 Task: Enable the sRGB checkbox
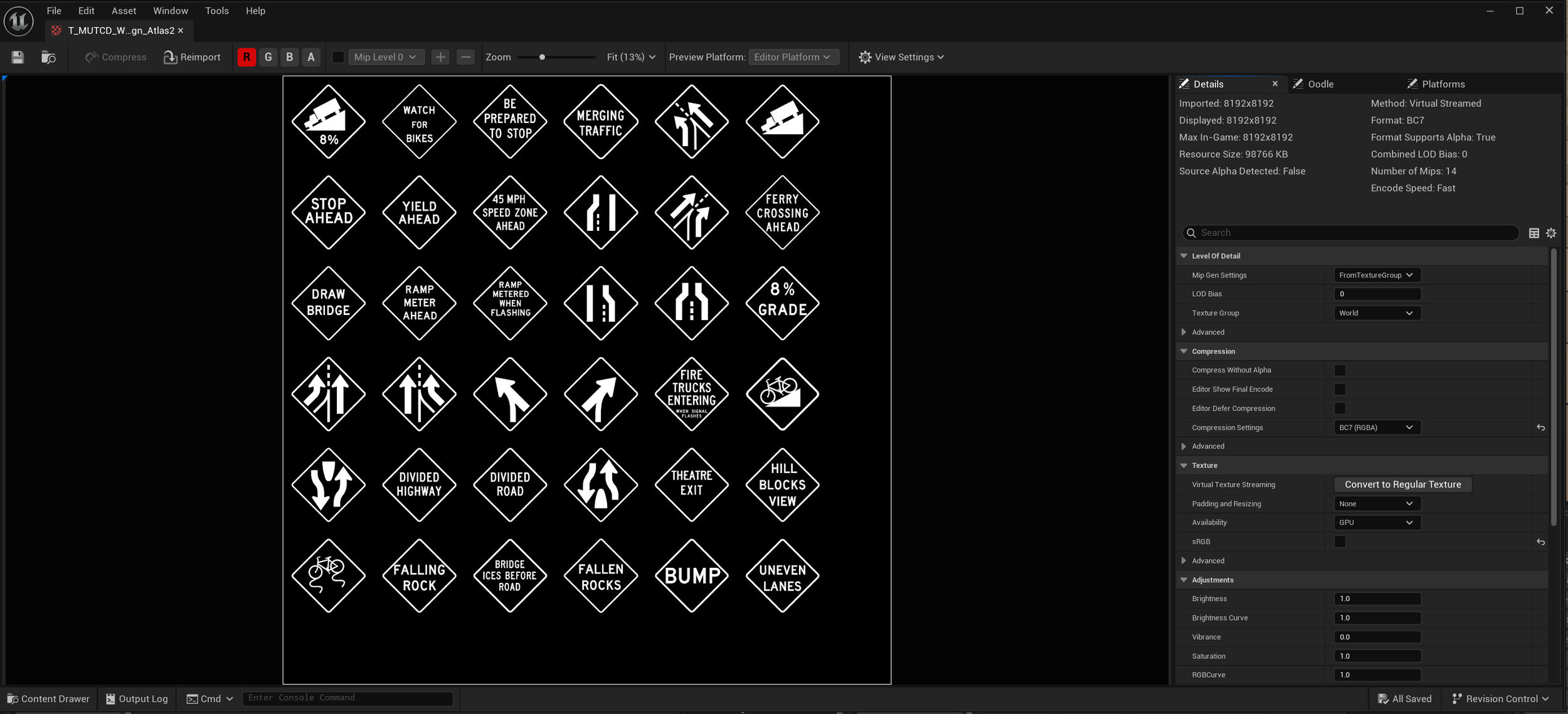click(1340, 541)
